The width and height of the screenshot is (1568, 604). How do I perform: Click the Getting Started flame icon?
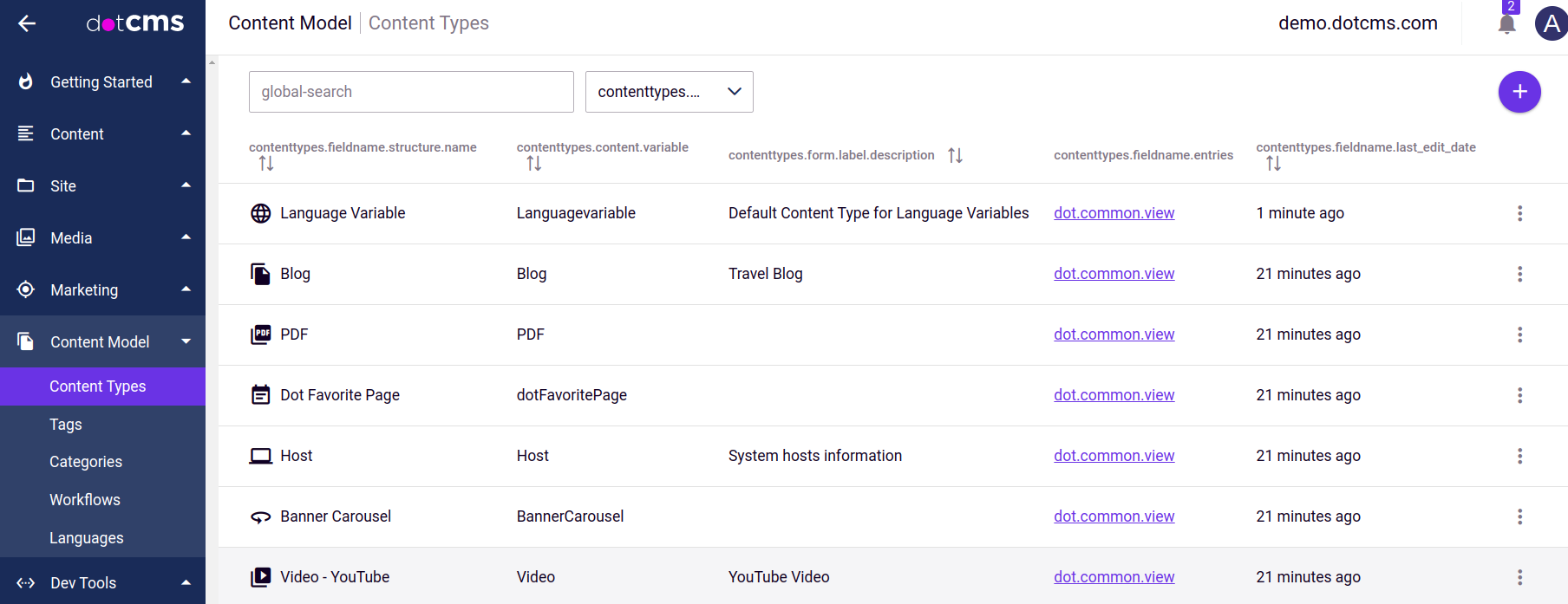coord(26,81)
